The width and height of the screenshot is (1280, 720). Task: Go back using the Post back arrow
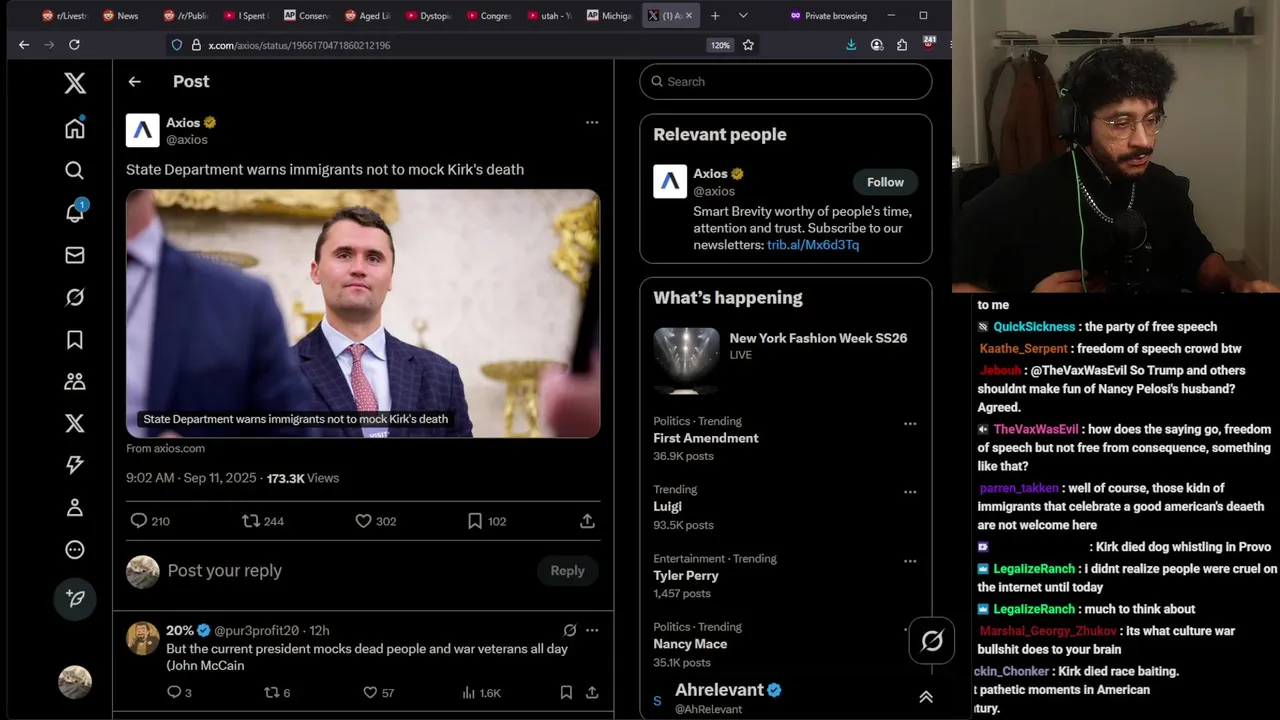(135, 82)
